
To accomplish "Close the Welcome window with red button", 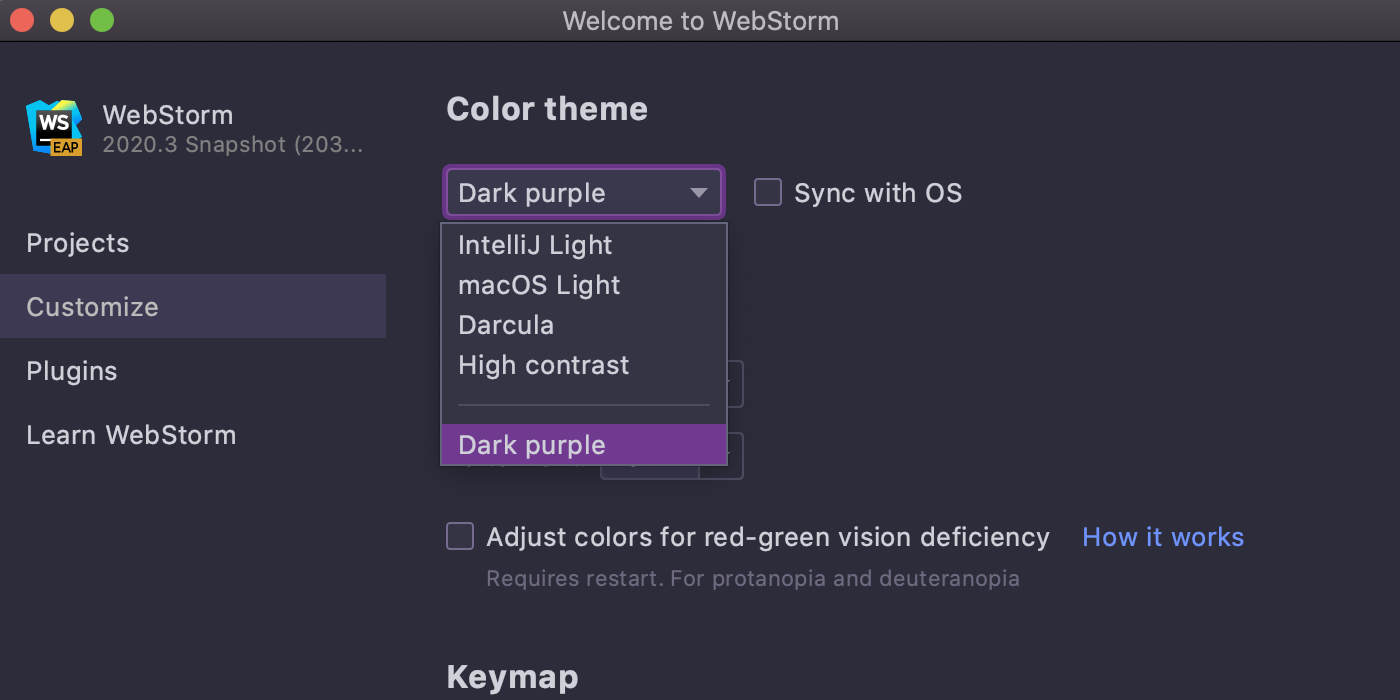I will [22, 20].
